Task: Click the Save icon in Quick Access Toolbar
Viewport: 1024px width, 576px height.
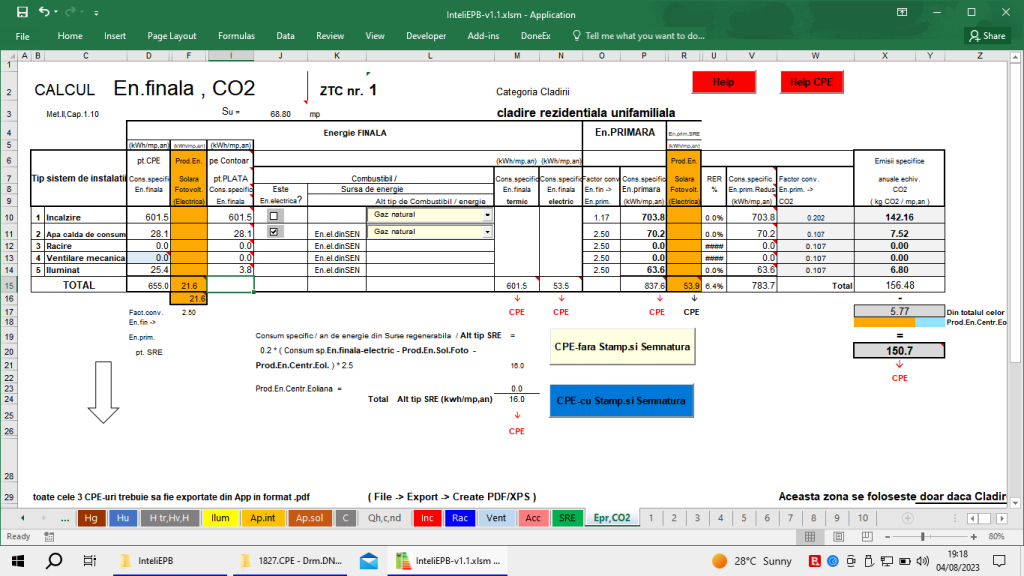Action: click(22, 12)
